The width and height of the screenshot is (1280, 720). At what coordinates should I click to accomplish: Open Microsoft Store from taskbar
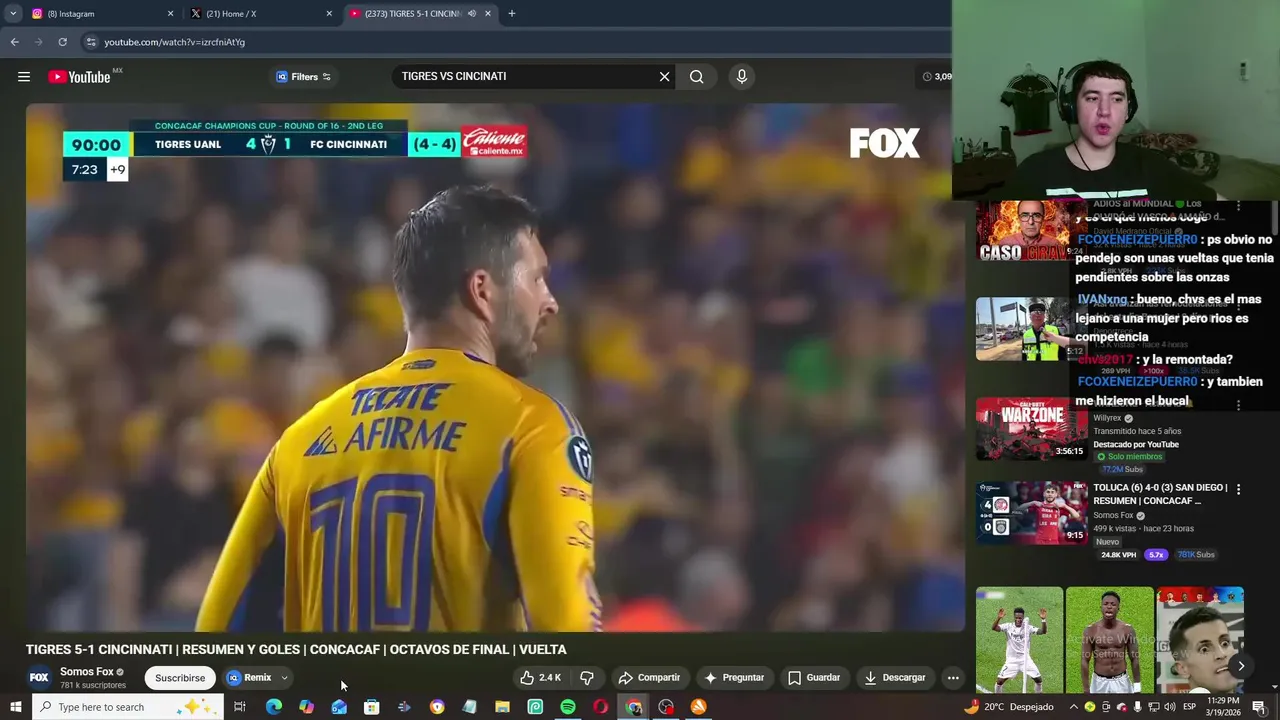(x=371, y=707)
